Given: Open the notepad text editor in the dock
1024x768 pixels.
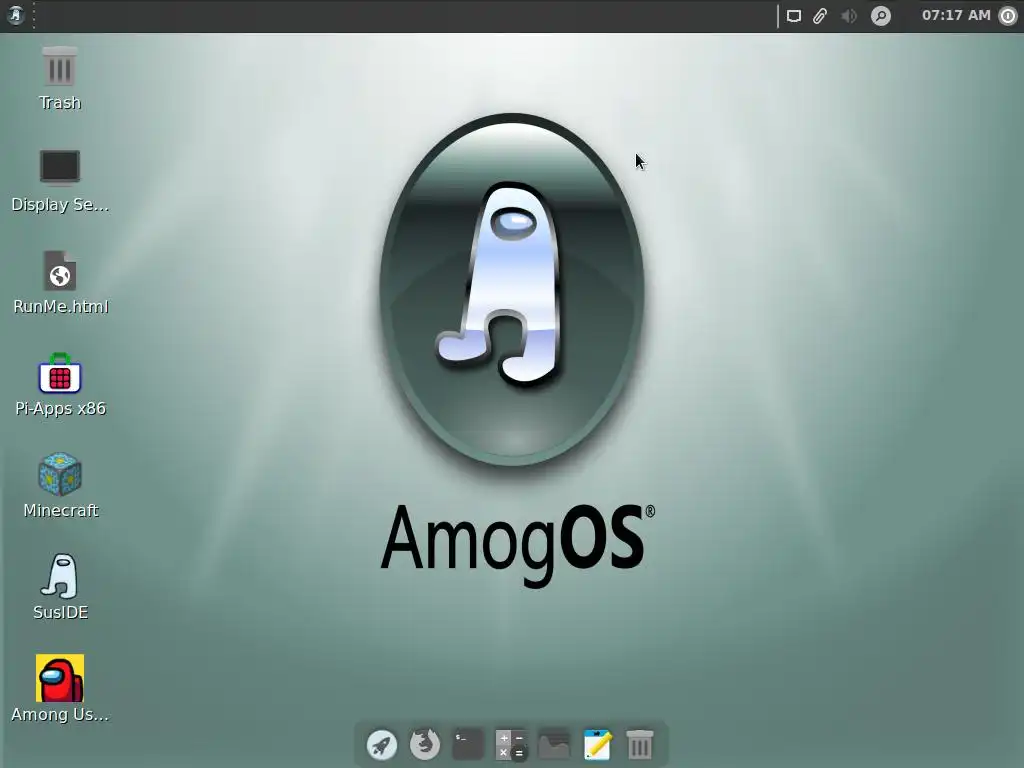Looking at the screenshot, I should tap(597, 744).
